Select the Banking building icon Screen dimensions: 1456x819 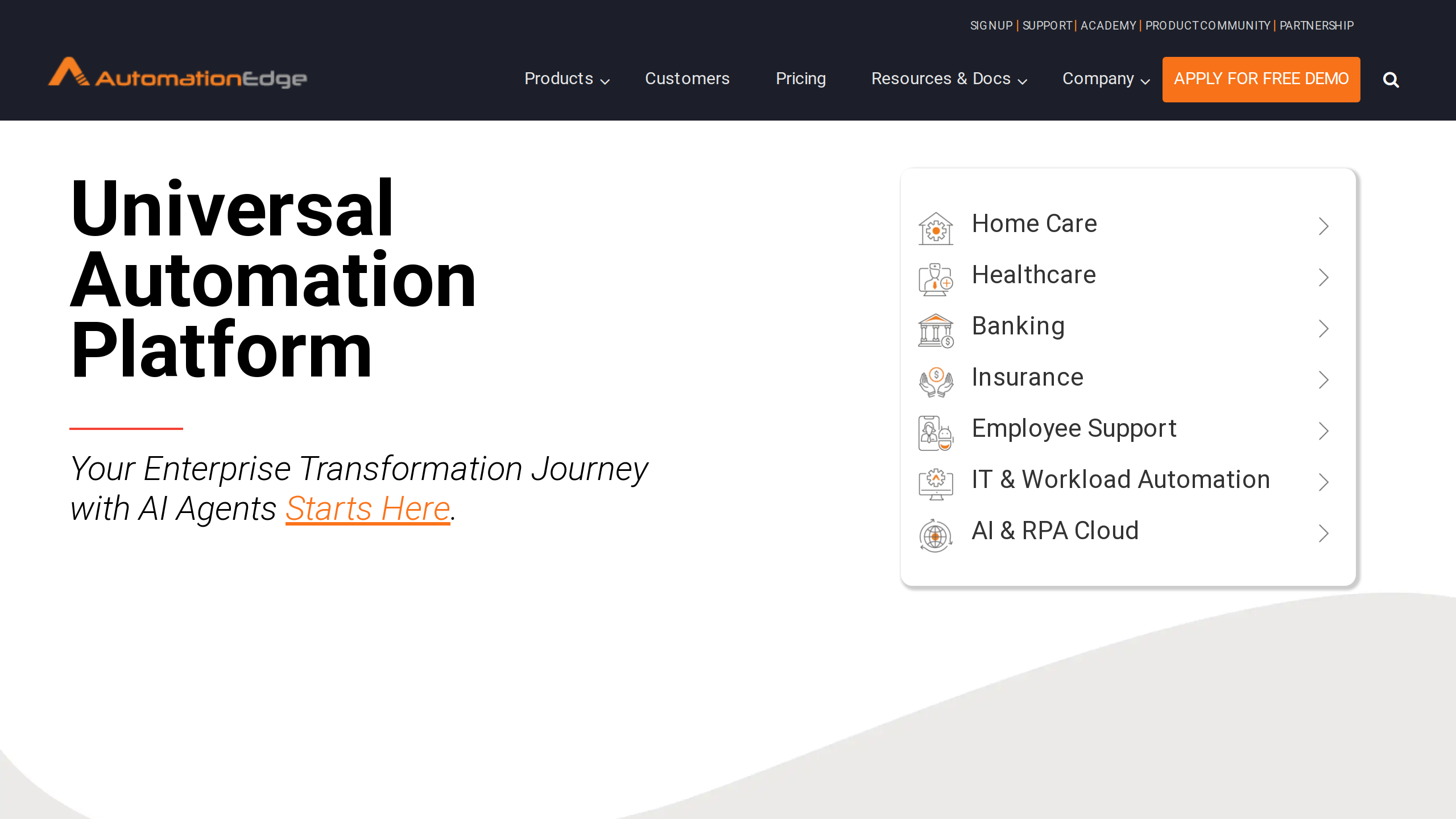[x=936, y=329]
